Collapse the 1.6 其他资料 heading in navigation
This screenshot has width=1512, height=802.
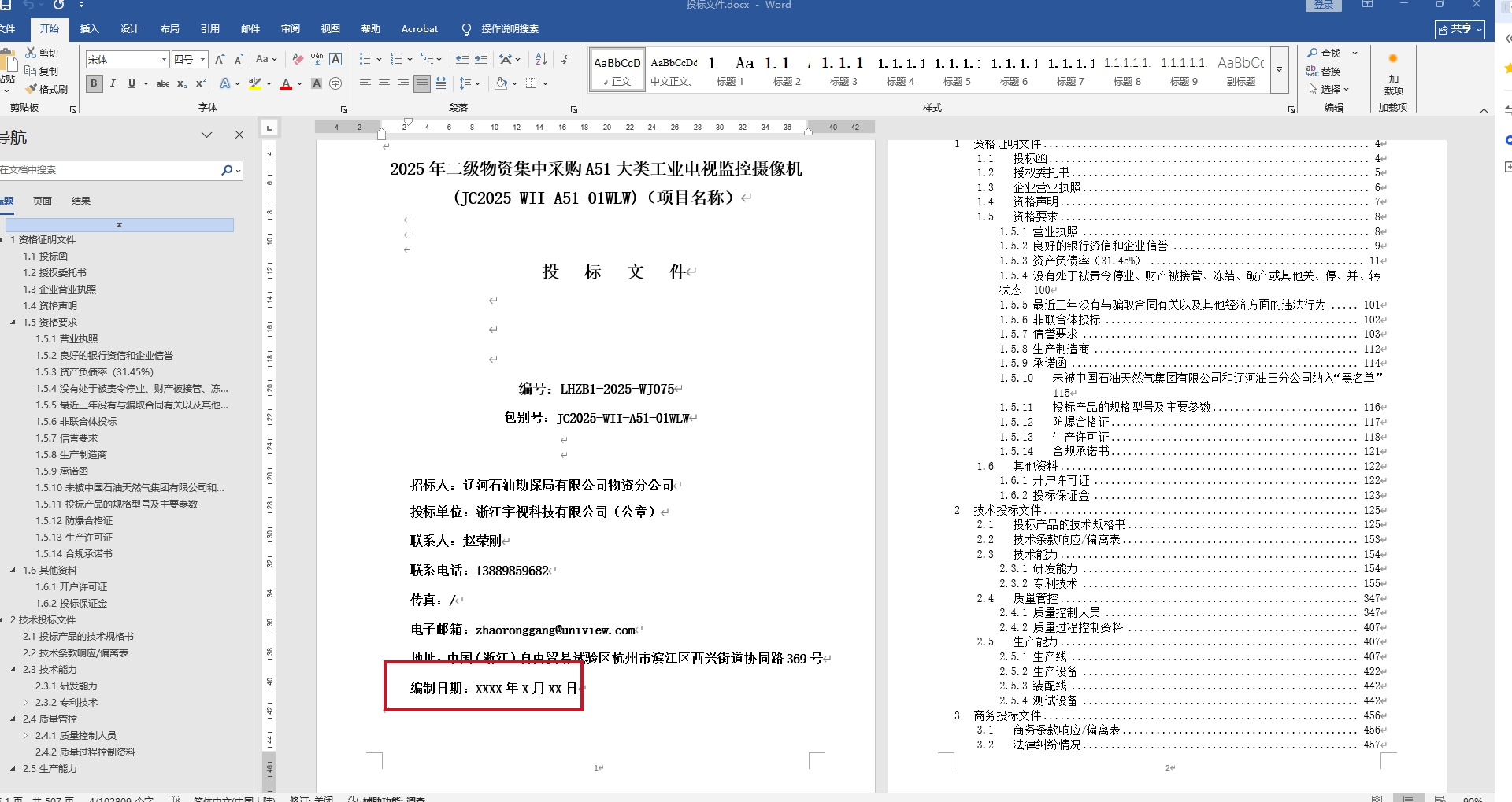[x=13, y=570]
